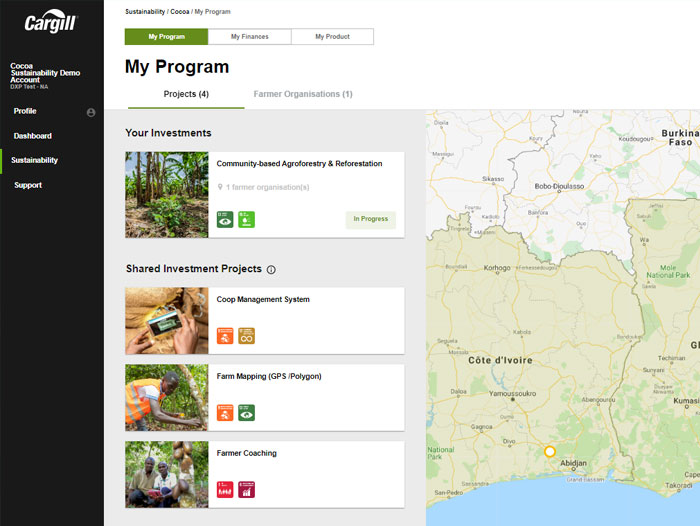Switch to the My Finances tab

click(249, 37)
